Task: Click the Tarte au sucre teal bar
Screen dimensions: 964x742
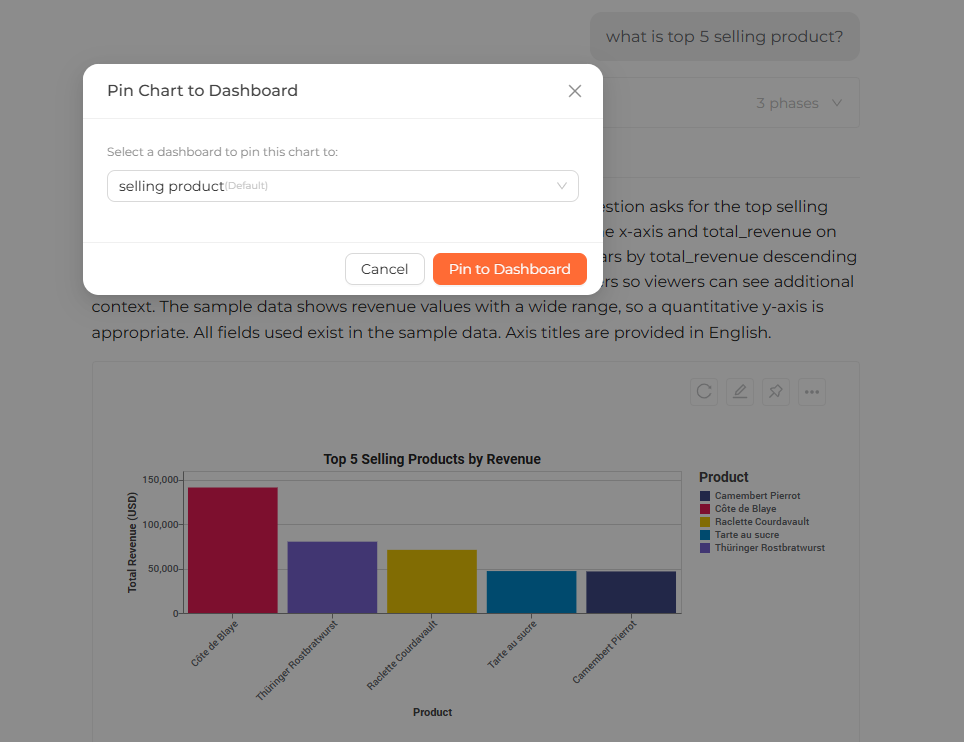Action: 532,592
